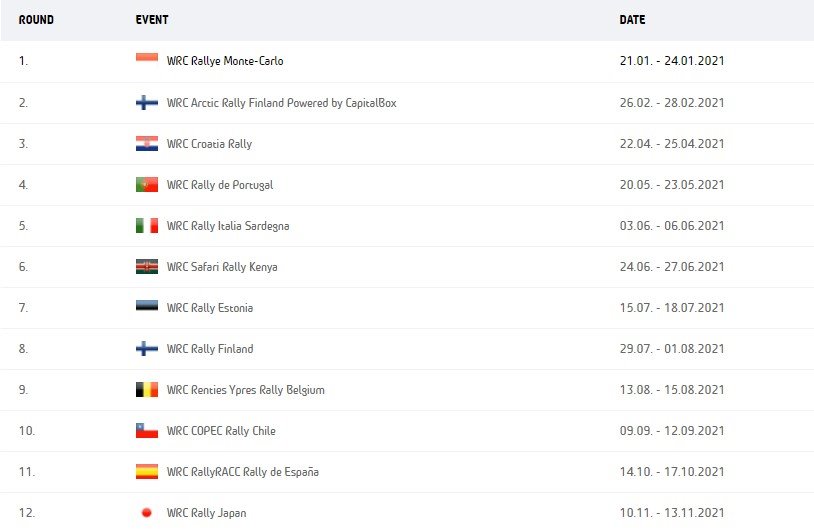Screen dimensions: 814x531
Task: Click the Estonia flag icon
Action: coord(147,307)
